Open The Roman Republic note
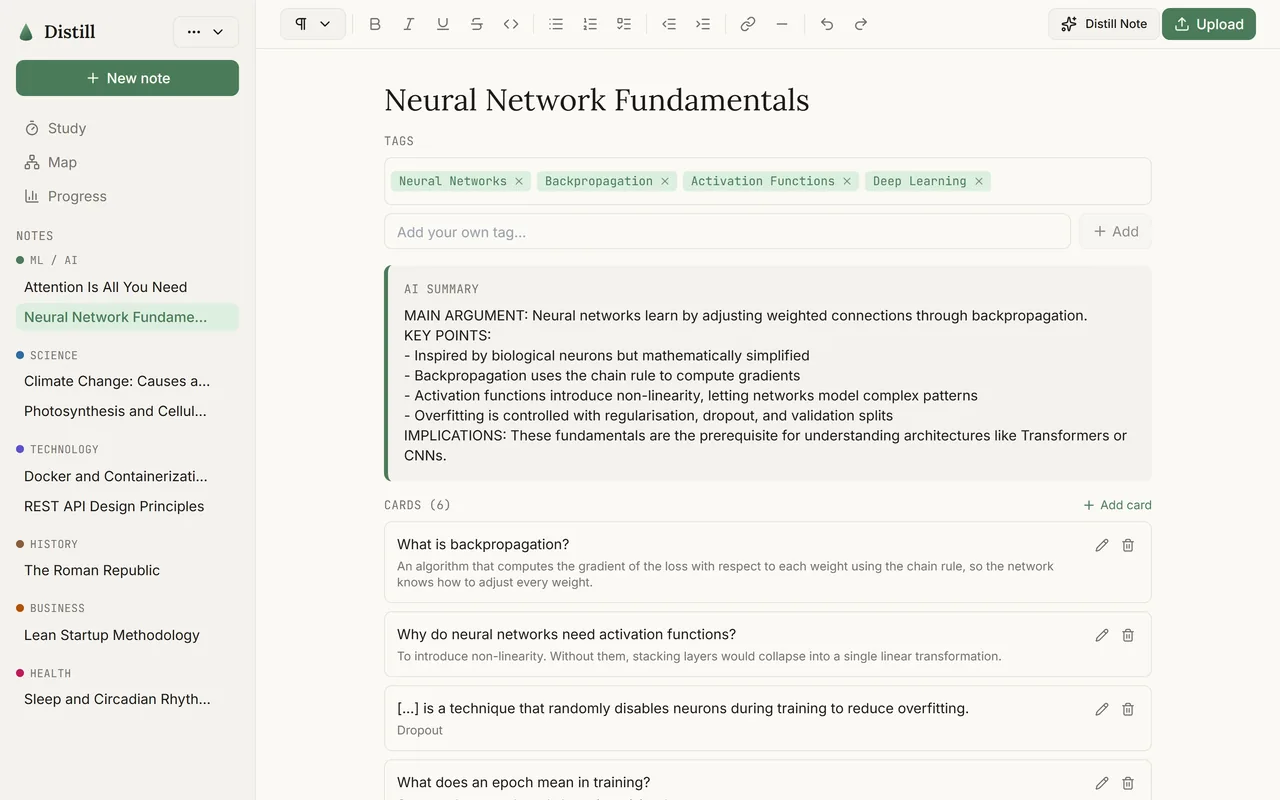The width and height of the screenshot is (1280, 800). 127,570
